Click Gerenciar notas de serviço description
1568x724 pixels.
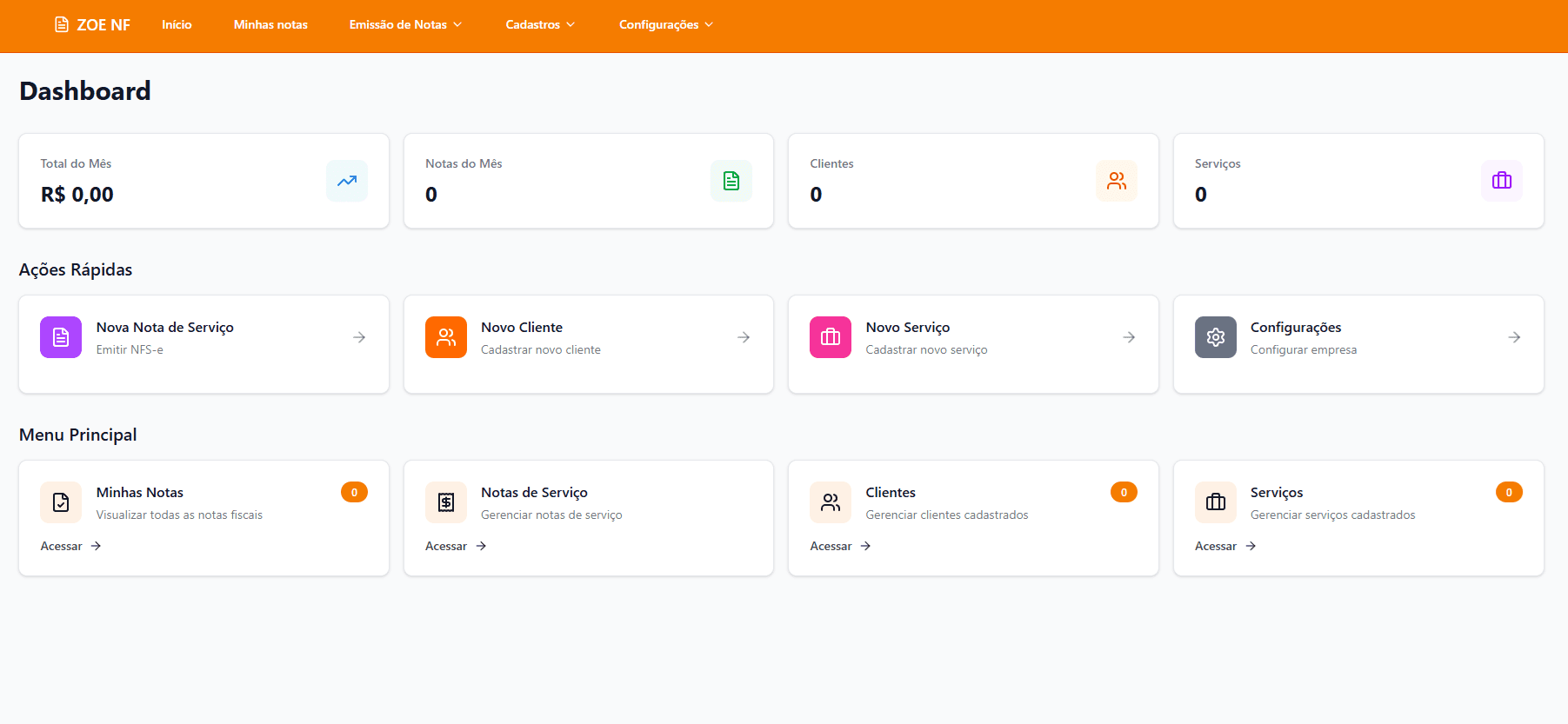tap(551, 515)
